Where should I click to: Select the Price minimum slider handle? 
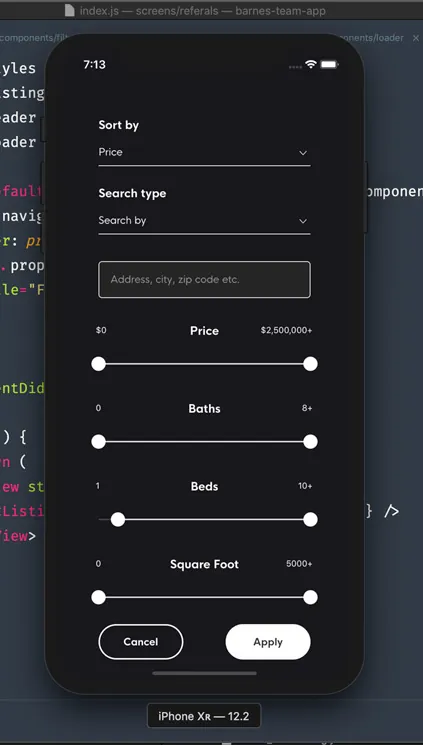(98, 364)
